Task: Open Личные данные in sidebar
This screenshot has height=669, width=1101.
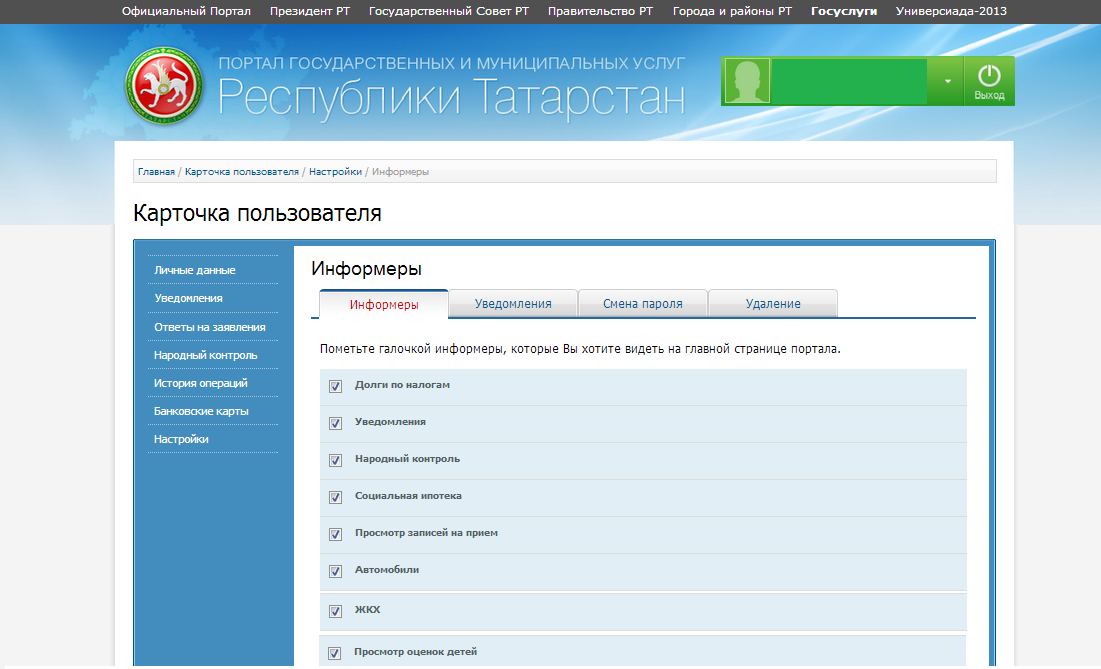Action: click(195, 270)
